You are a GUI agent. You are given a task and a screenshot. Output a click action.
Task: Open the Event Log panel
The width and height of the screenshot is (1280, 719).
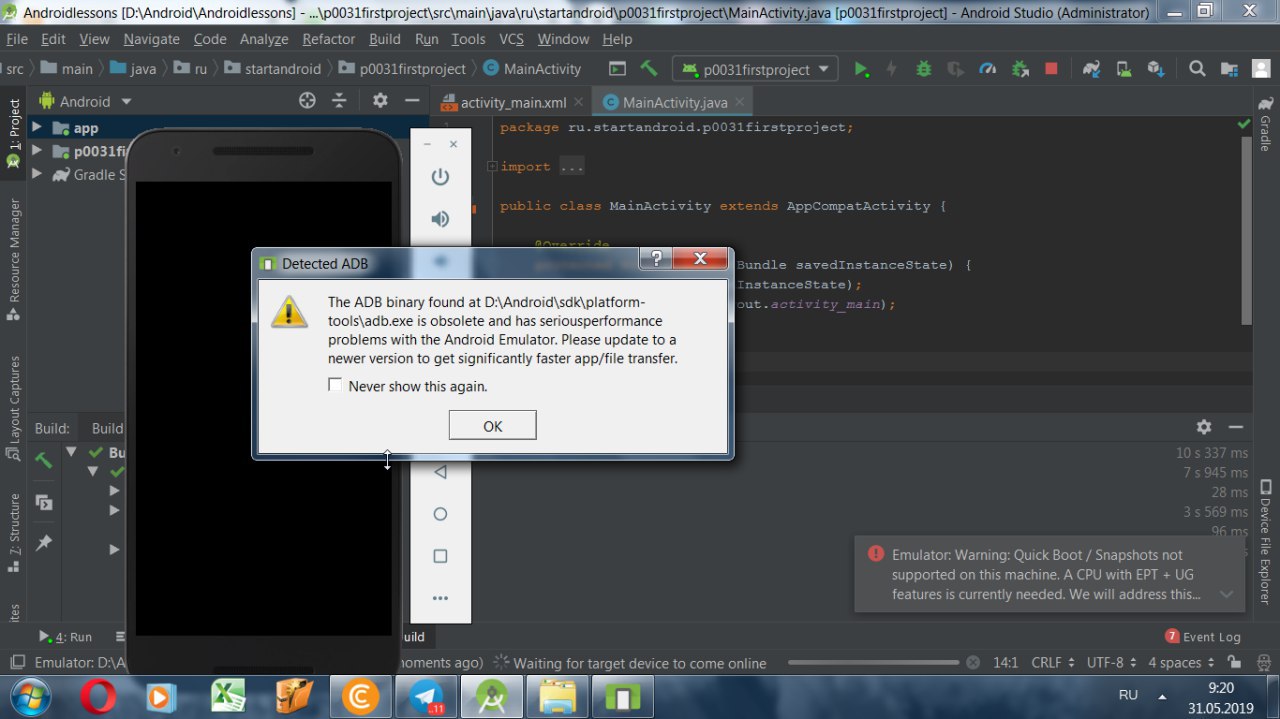(1203, 636)
